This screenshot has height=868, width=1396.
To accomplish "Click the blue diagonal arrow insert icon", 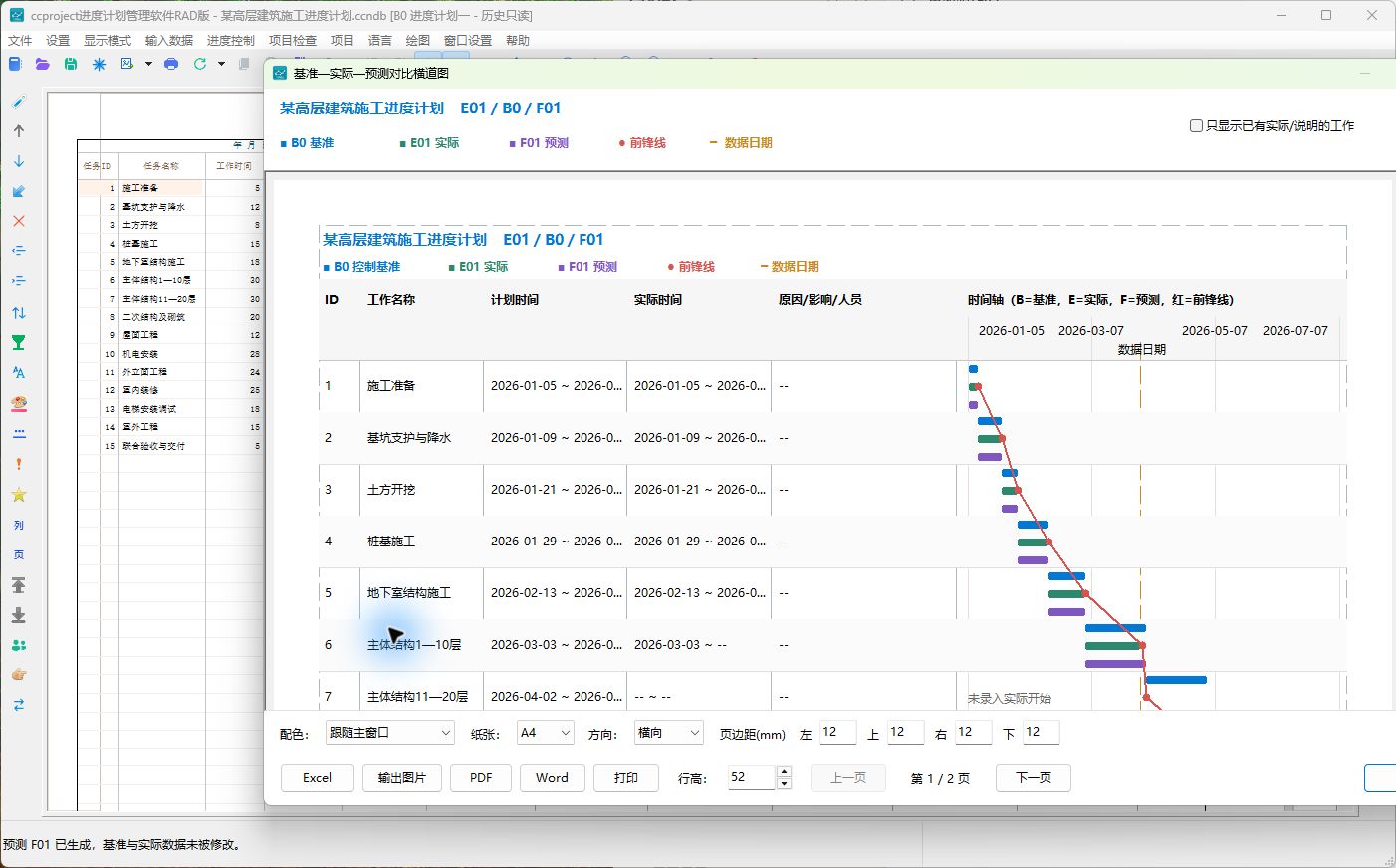I will point(19,191).
